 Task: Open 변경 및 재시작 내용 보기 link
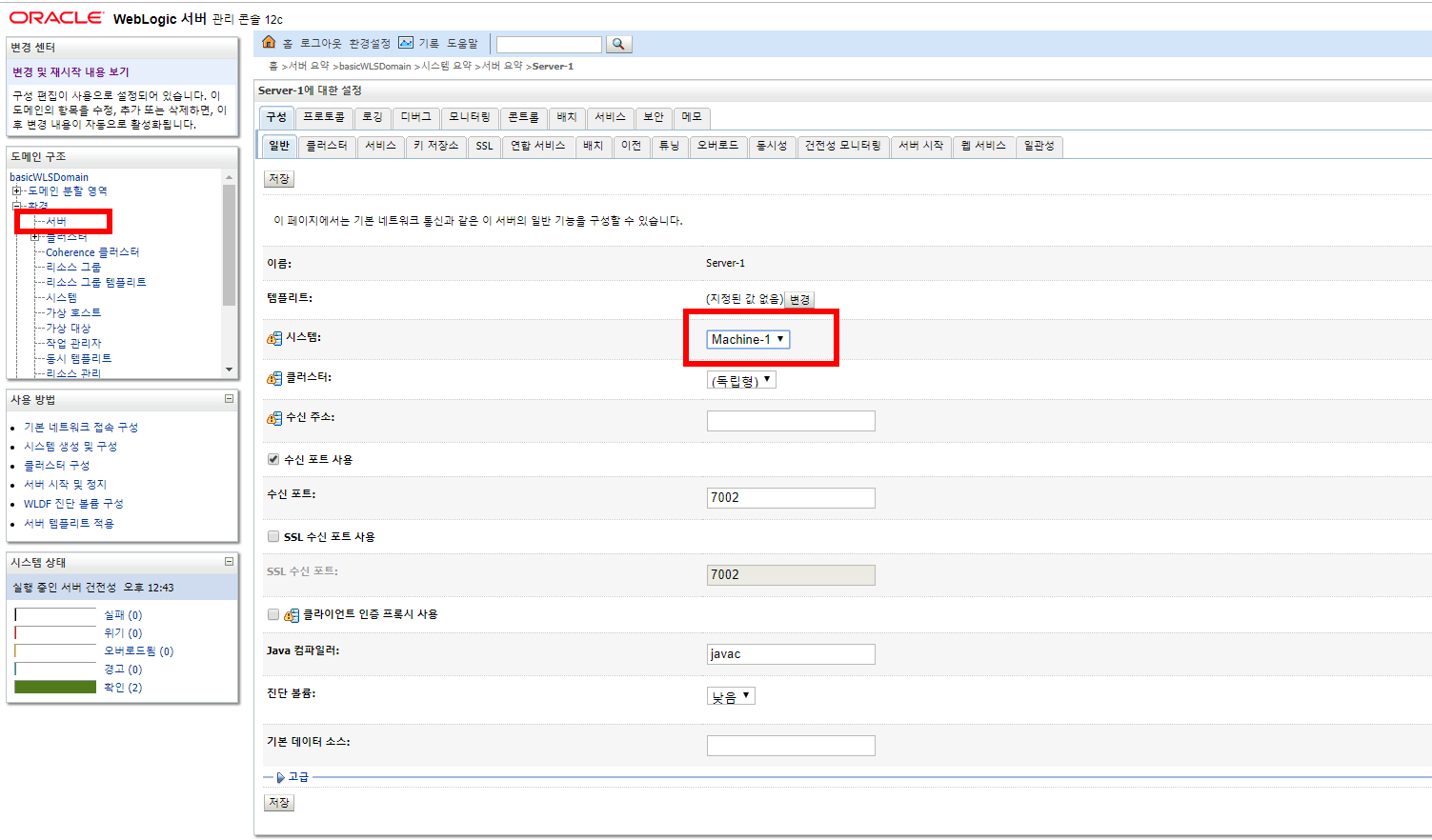point(71,72)
